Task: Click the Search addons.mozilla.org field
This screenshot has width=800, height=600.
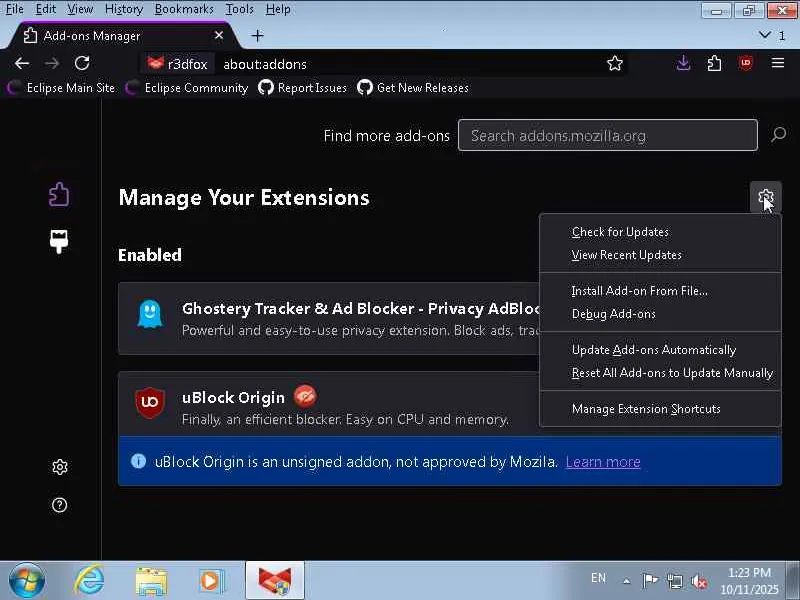Action: (608, 135)
